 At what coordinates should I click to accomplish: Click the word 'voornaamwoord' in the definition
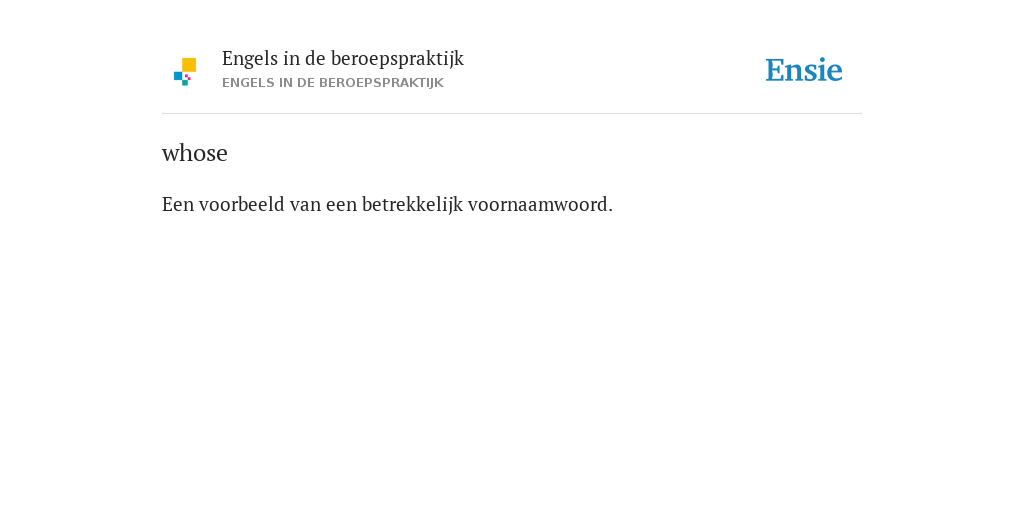[x=538, y=204]
